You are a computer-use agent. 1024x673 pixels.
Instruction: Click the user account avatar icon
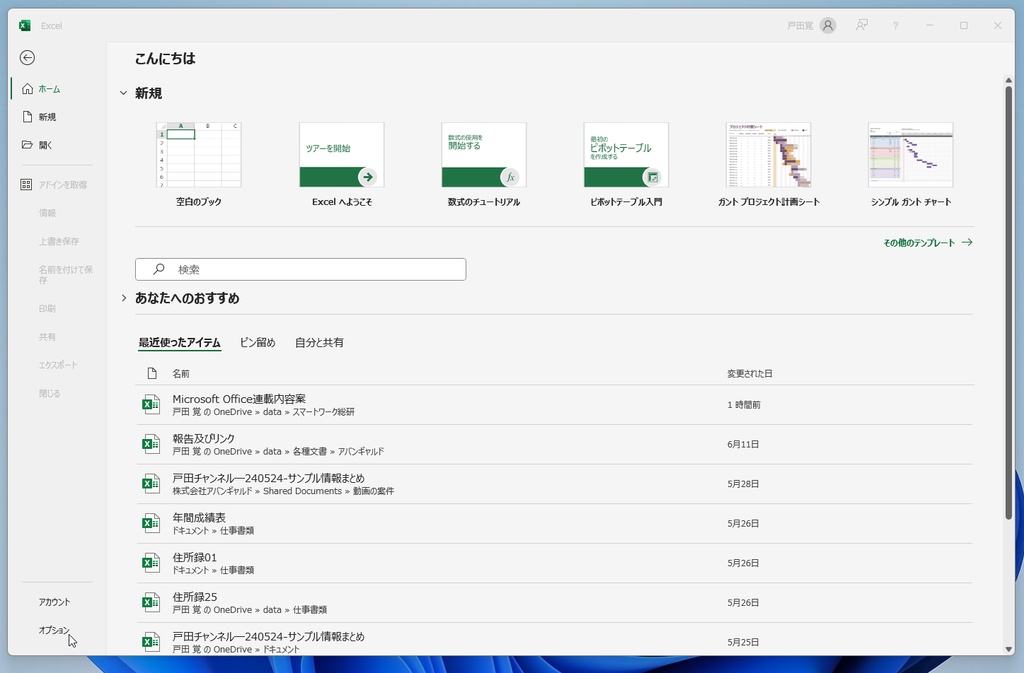click(827, 25)
